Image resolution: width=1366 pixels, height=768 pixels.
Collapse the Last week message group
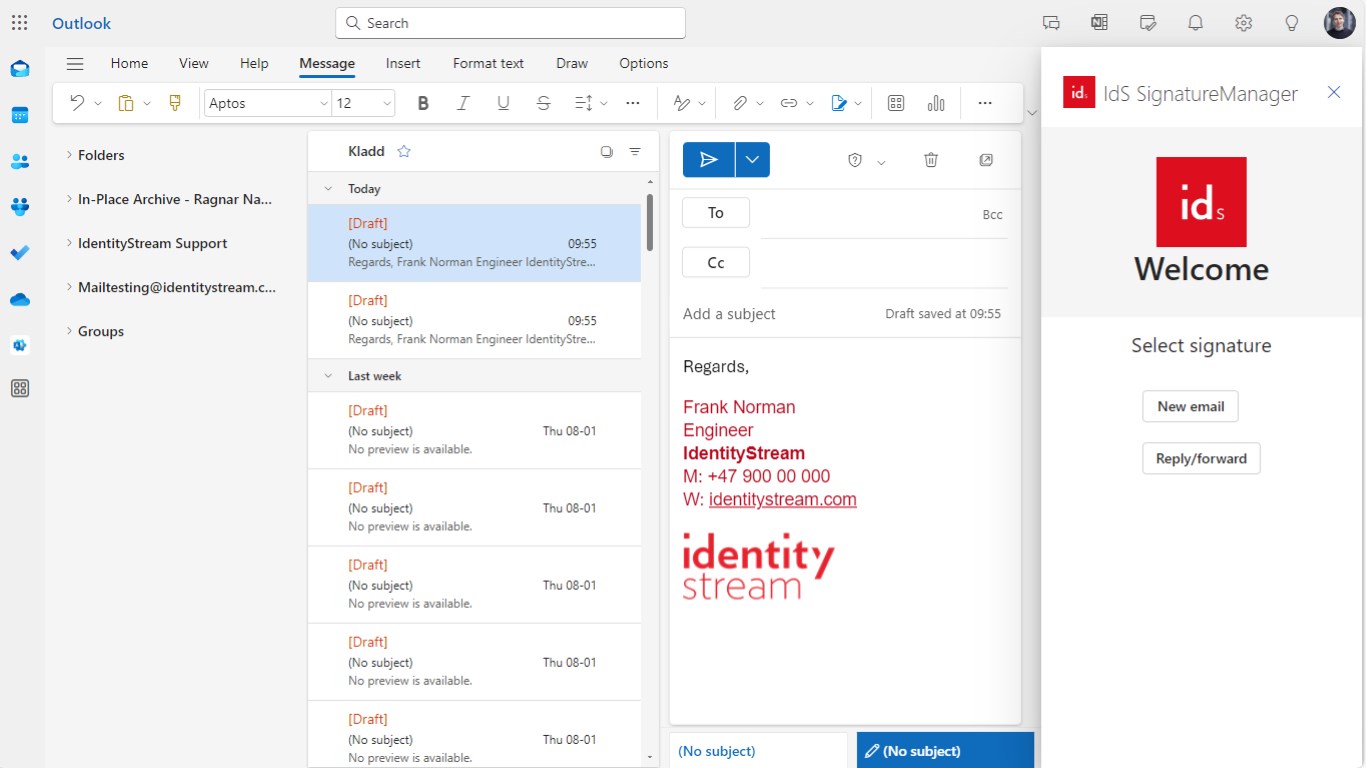point(327,376)
